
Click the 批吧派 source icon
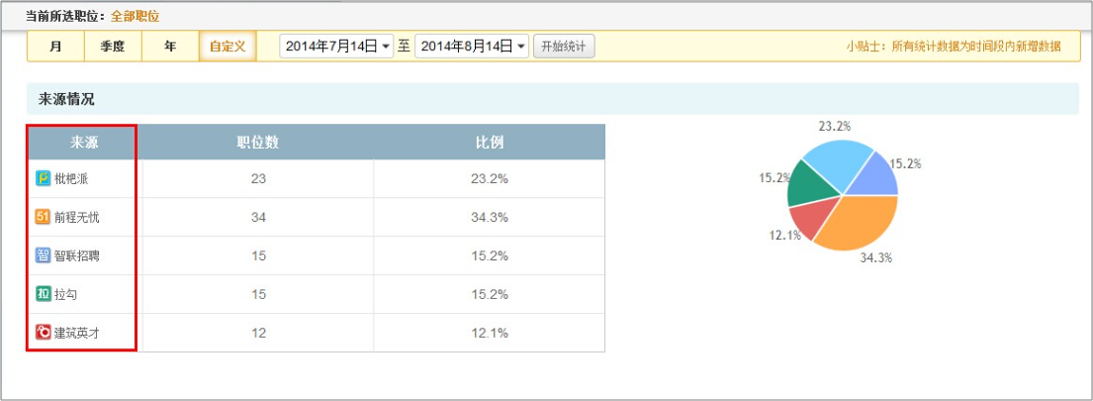(43, 178)
